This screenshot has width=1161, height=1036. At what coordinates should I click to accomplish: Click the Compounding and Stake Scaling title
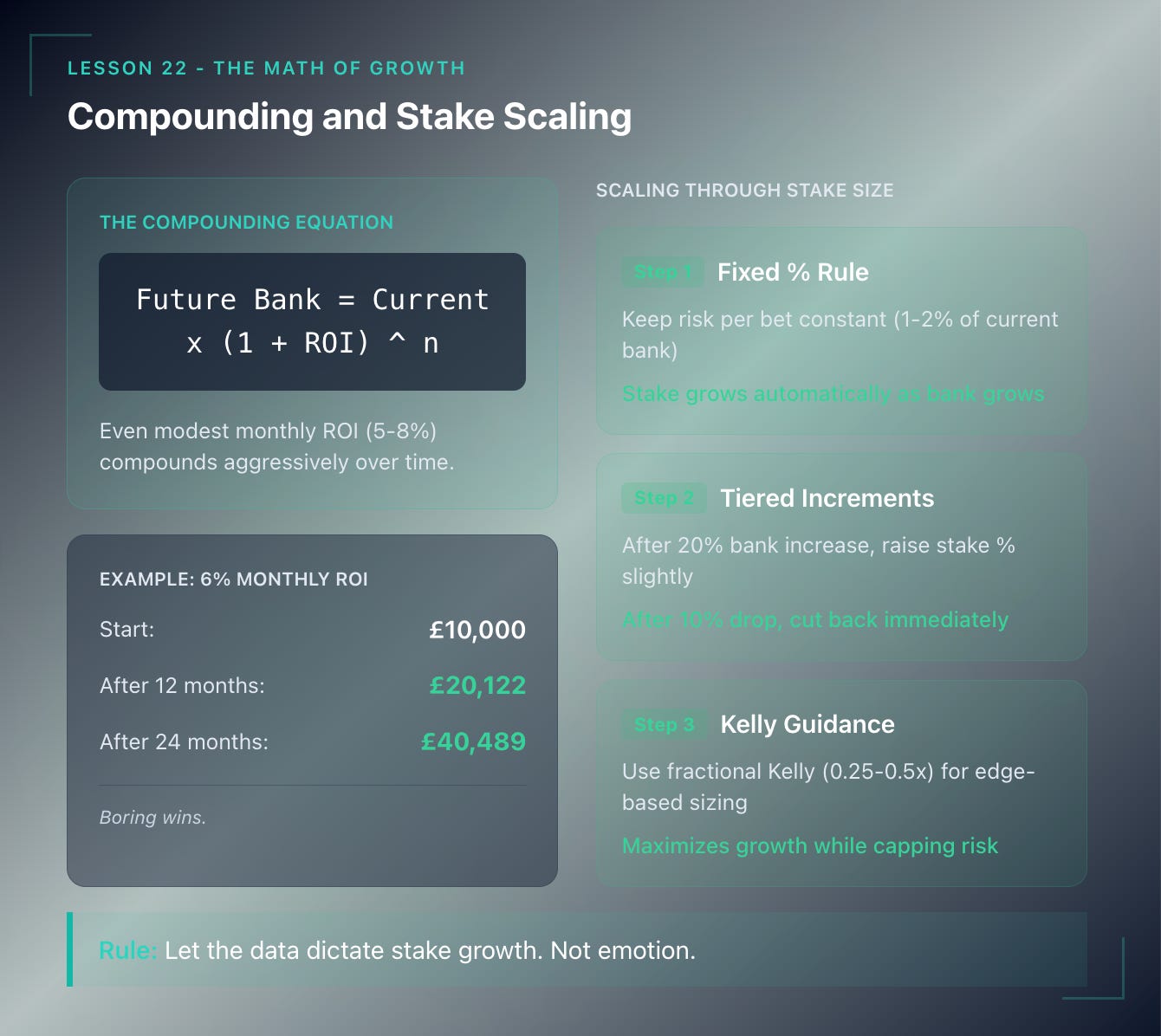(x=350, y=116)
